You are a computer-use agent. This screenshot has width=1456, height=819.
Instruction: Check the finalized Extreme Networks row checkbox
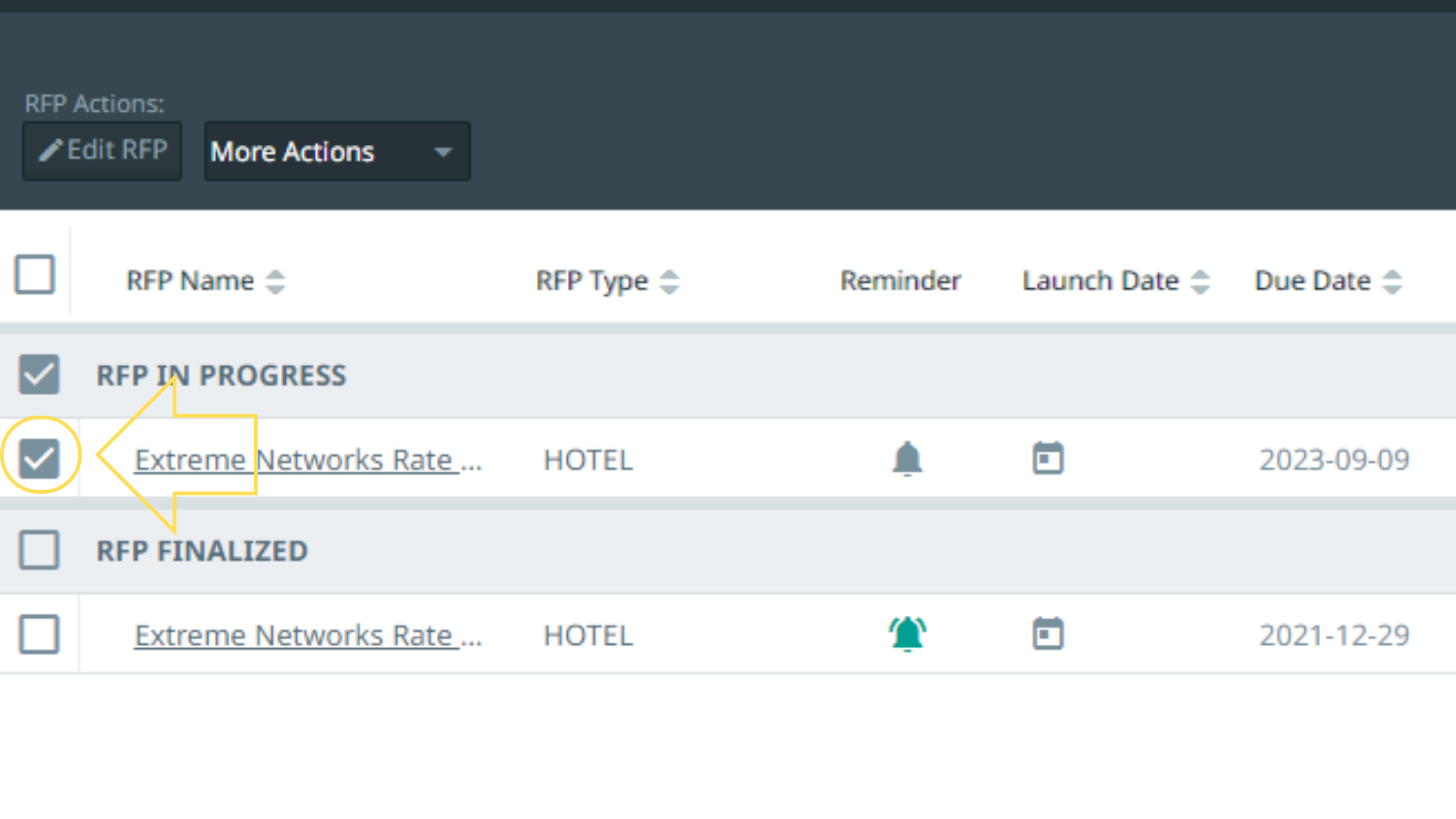39,634
